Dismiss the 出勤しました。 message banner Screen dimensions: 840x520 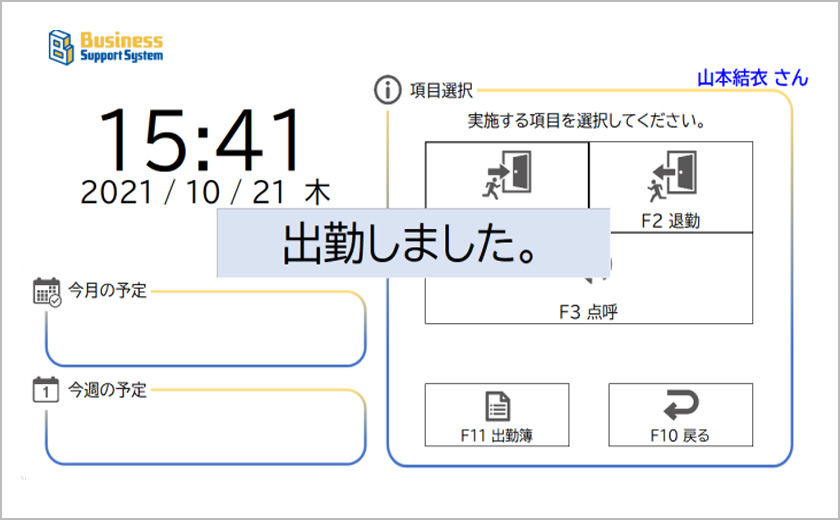coord(413,243)
